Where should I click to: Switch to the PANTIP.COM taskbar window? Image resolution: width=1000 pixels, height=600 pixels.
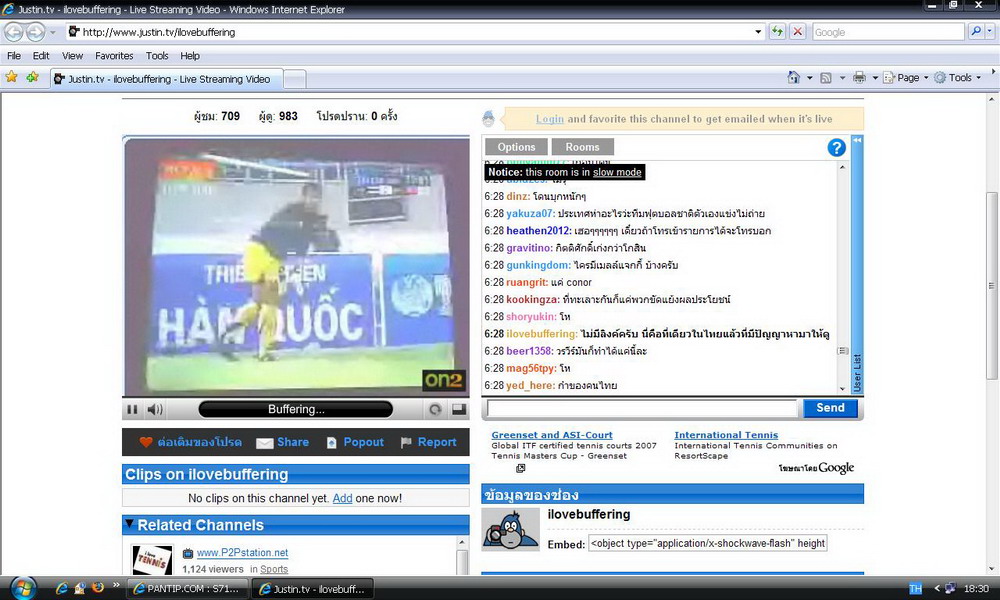pos(187,589)
